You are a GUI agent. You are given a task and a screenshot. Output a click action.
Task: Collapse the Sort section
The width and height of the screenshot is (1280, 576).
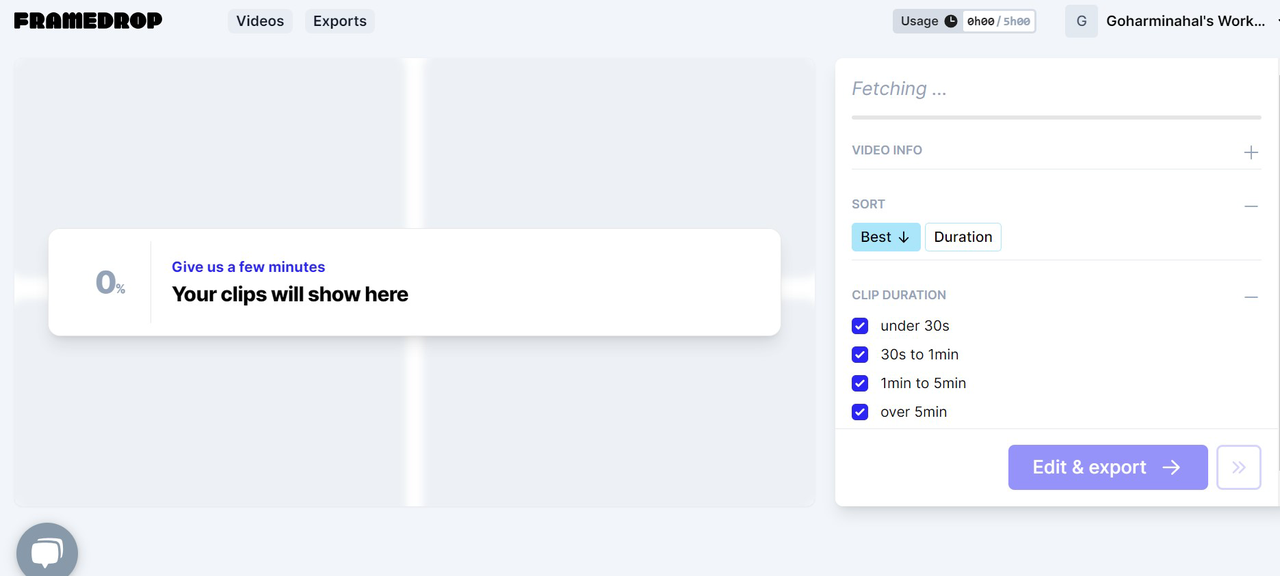coord(1250,206)
